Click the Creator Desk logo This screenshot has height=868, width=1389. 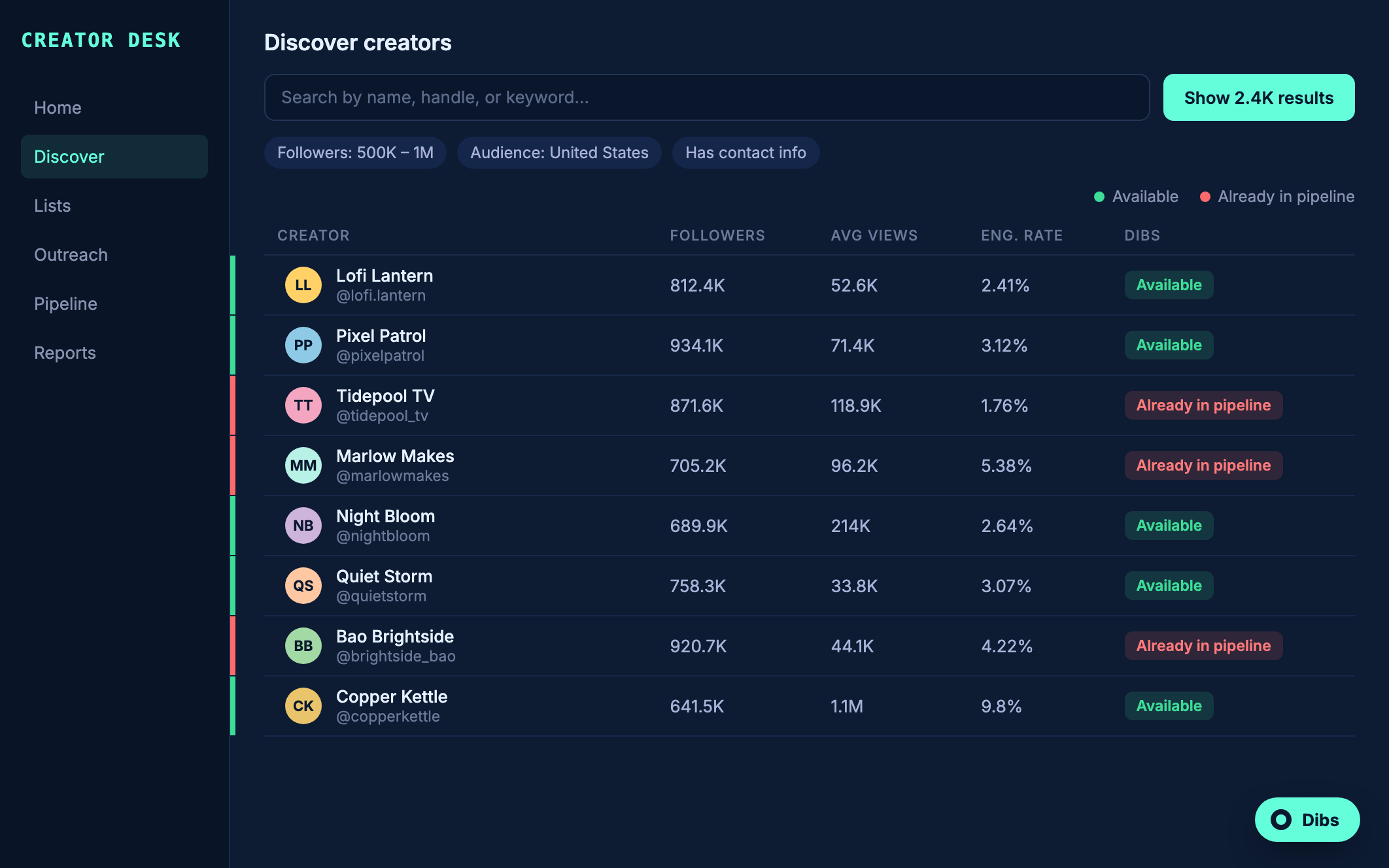[101, 41]
